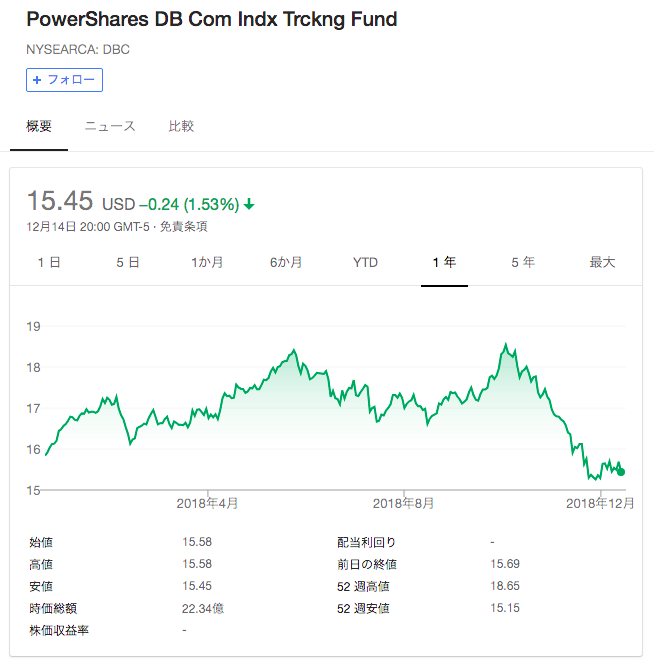Click the plus フォロー follow button

64,80
